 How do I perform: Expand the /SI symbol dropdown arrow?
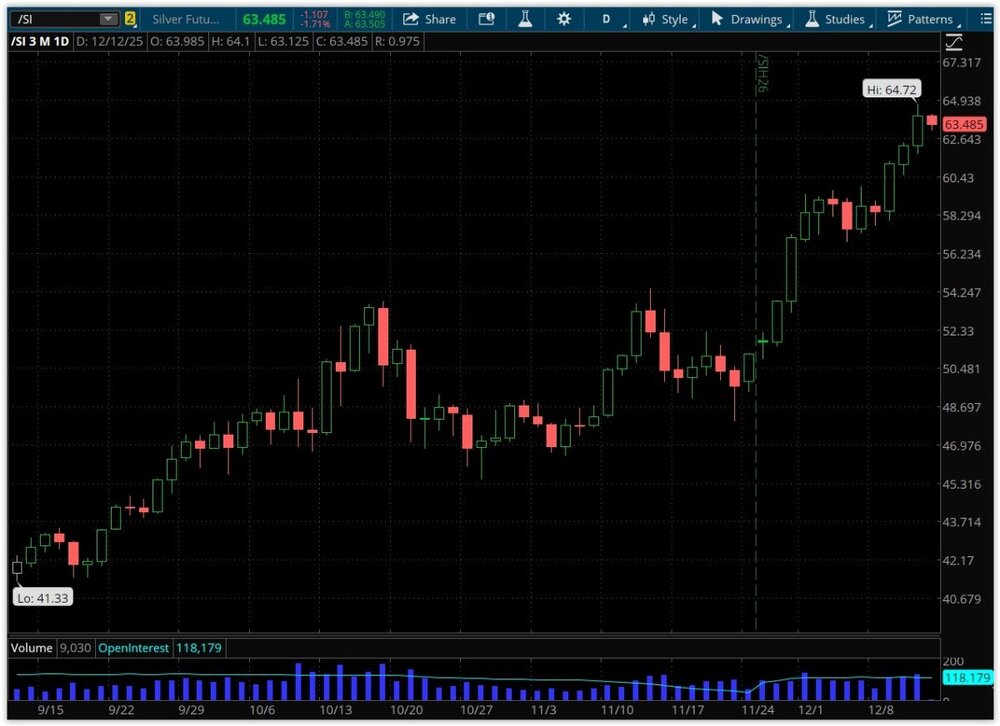coord(107,19)
